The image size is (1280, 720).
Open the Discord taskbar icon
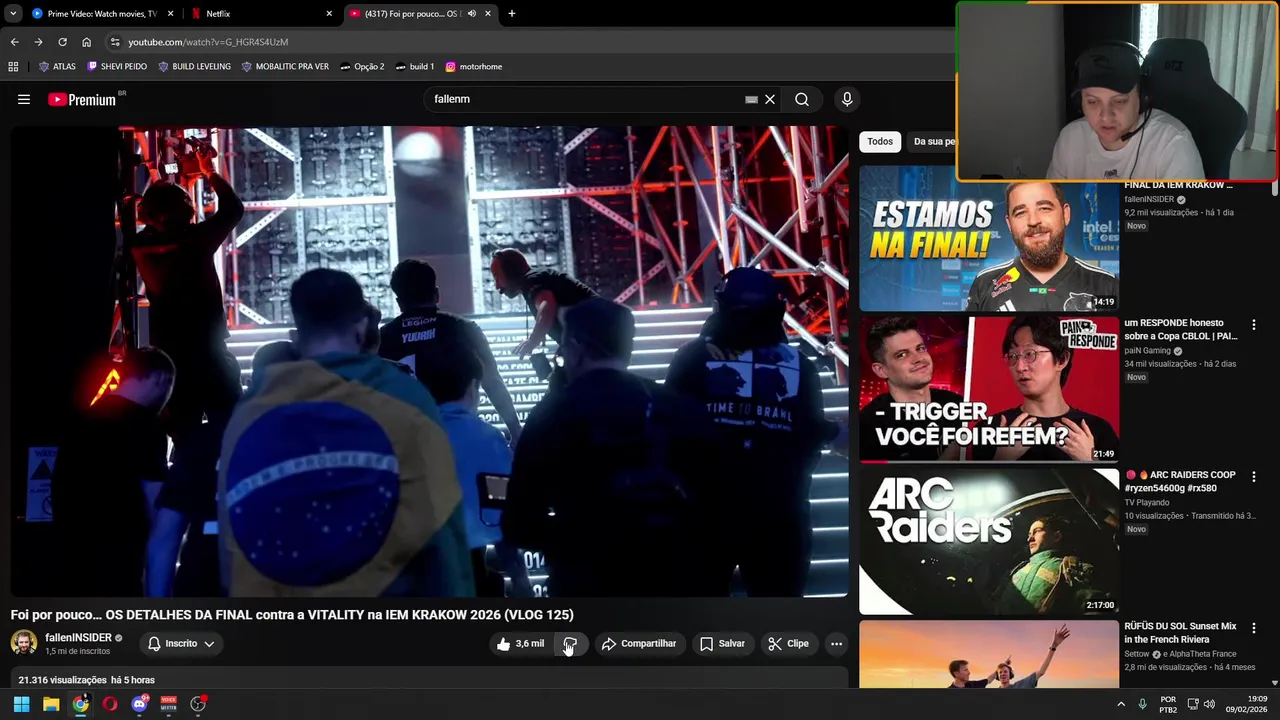(x=139, y=704)
